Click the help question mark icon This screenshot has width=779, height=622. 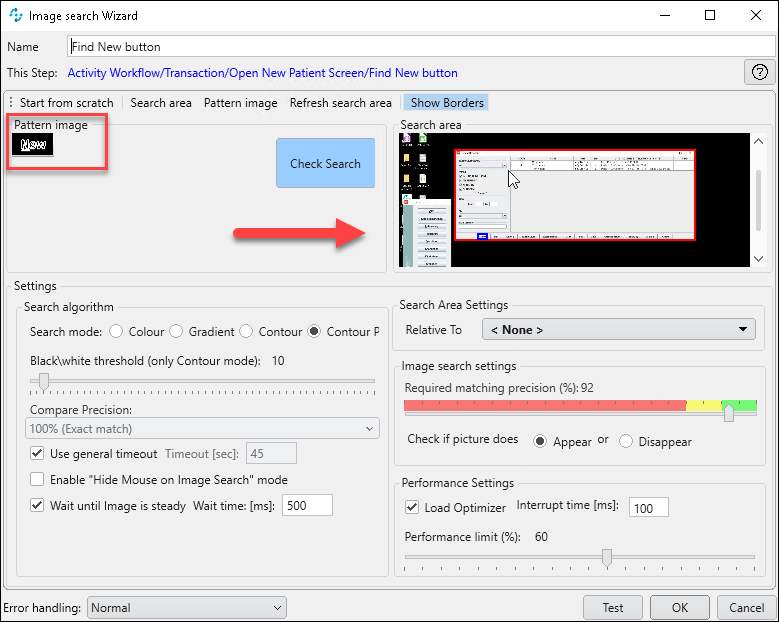click(759, 72)
